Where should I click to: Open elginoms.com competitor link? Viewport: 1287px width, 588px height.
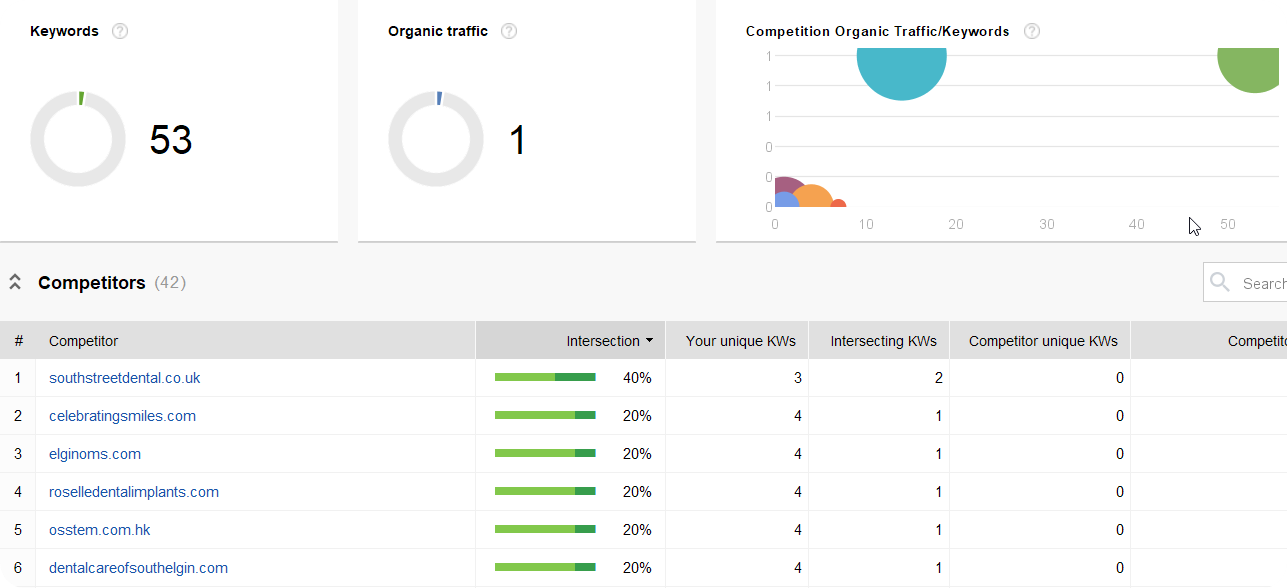95,454
